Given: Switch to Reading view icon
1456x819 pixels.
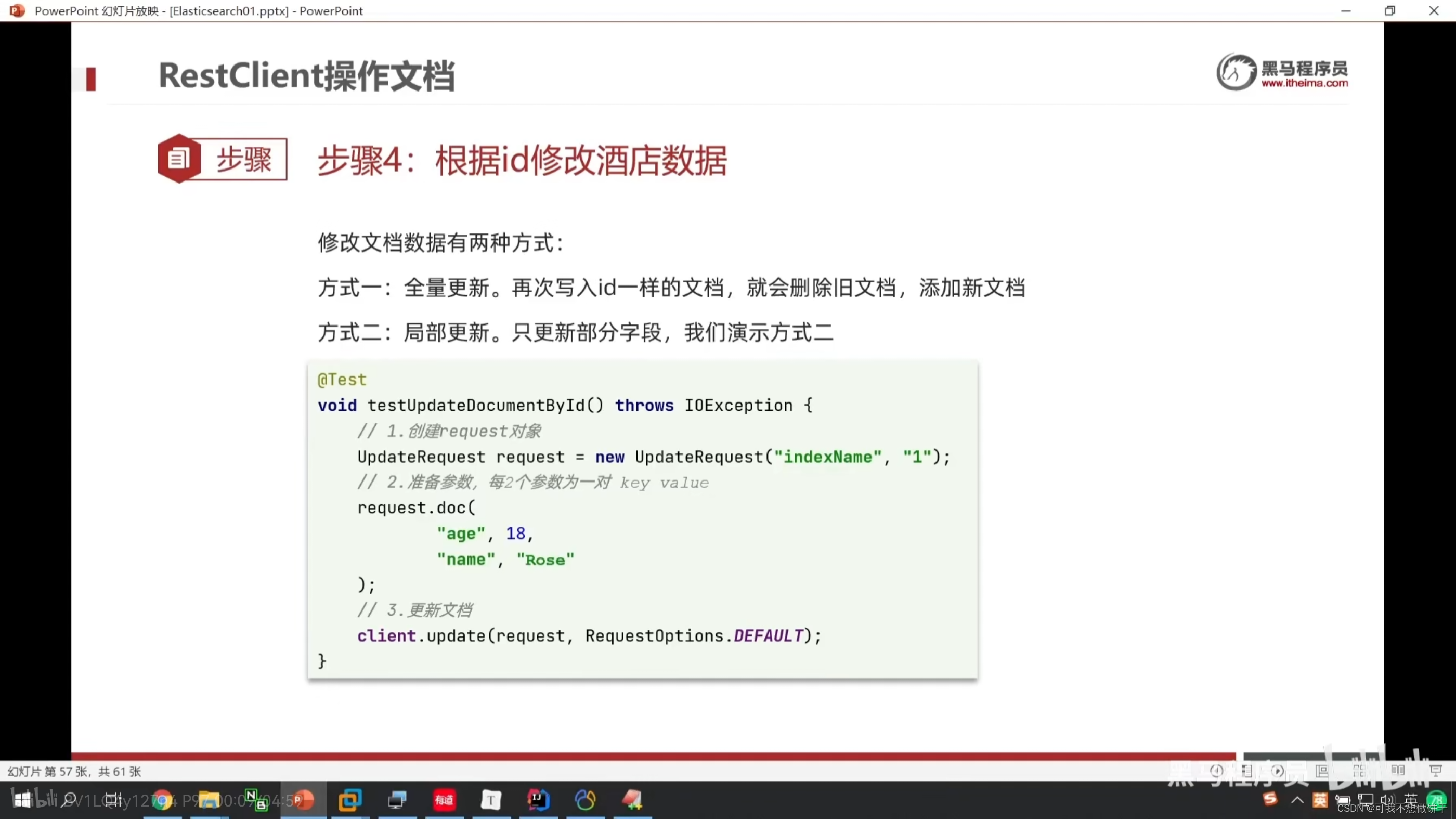Looking at the screenshot, I should tap(1398, 771).
